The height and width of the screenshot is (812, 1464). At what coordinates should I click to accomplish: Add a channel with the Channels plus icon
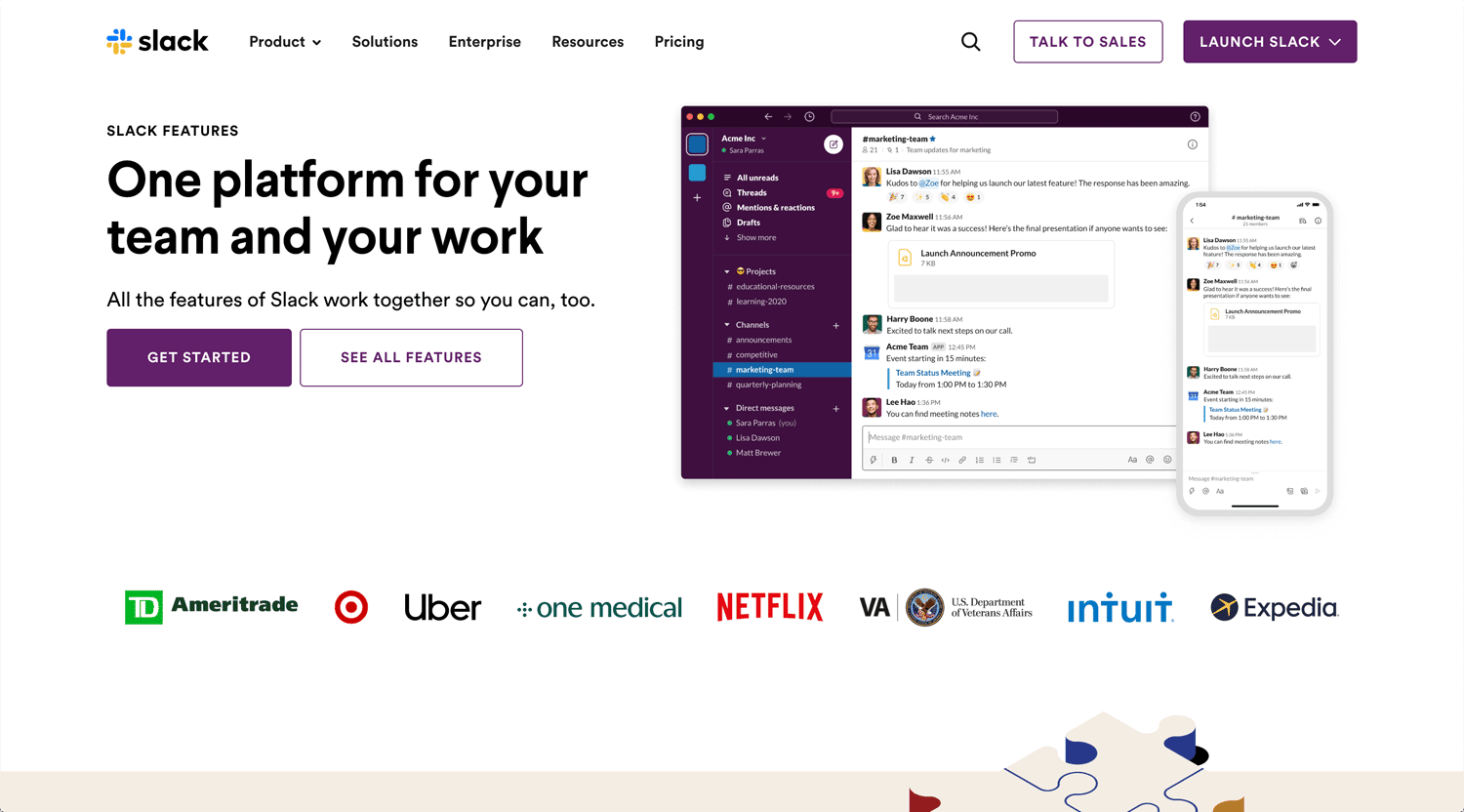tap(836, 325)
